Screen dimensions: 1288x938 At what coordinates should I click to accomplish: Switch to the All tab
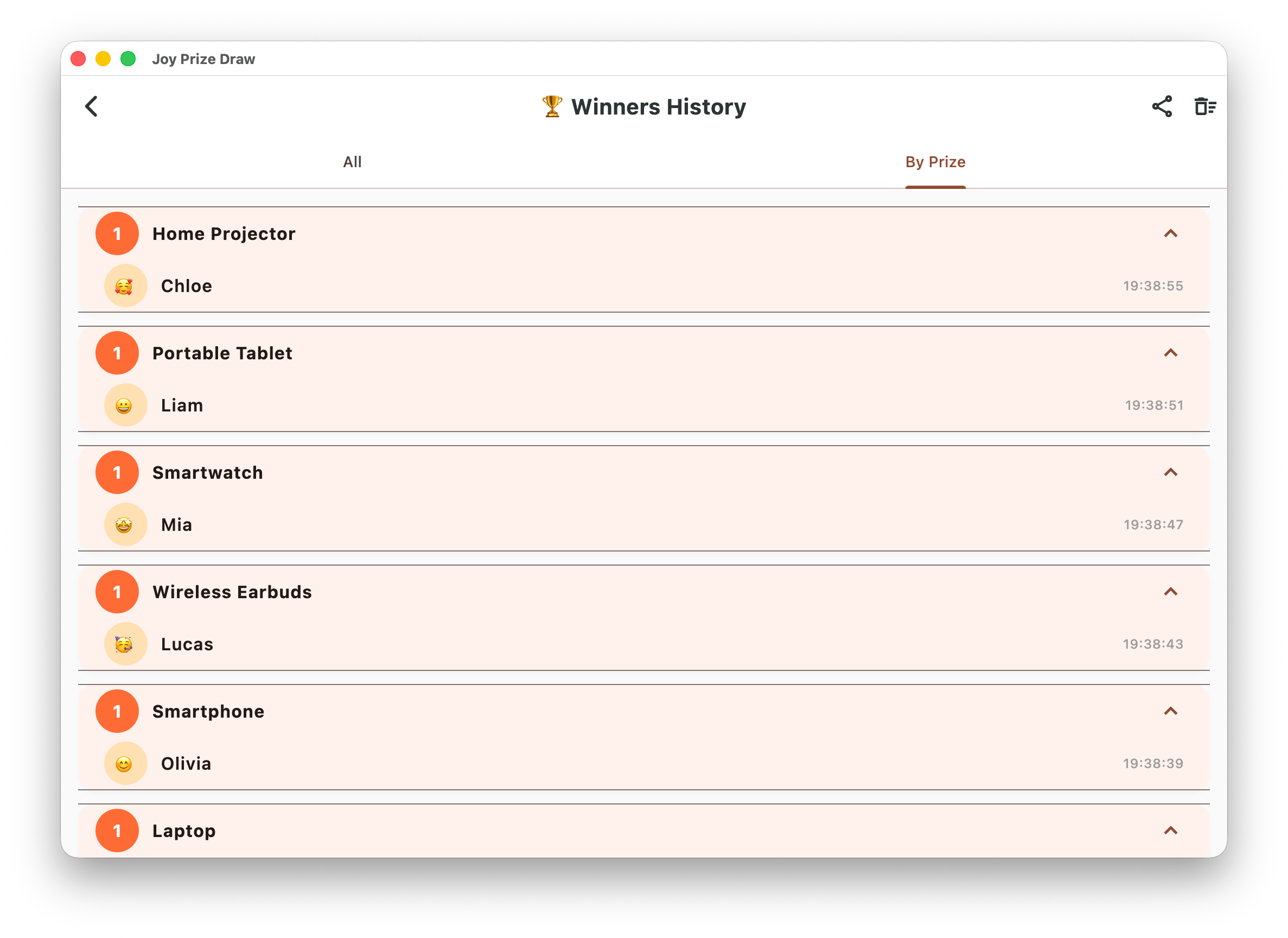[352, 162]
